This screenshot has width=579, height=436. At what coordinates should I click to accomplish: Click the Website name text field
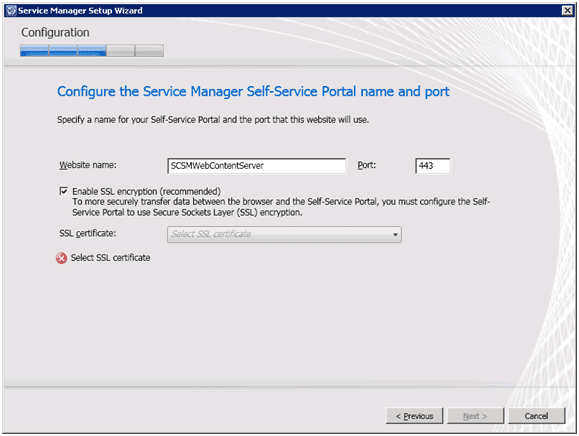point(257,166)
